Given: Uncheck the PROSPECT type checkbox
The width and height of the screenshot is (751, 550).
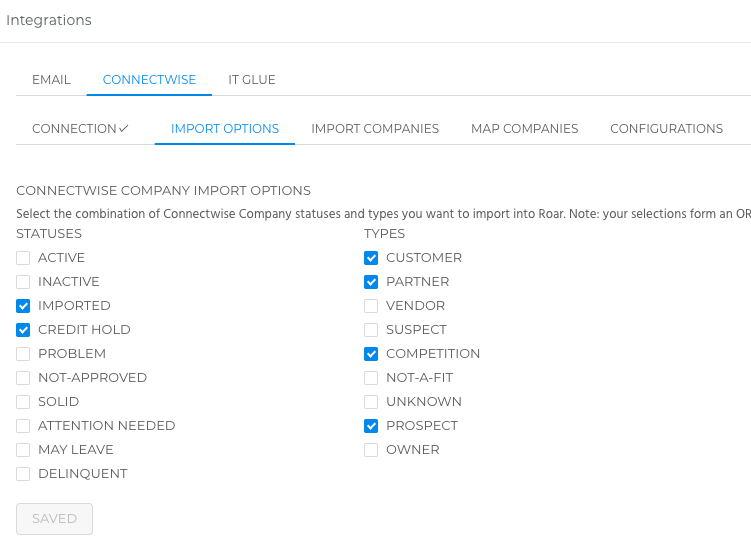Looking at the screenshot, I should pyautogui.click(x=371, y=425).
